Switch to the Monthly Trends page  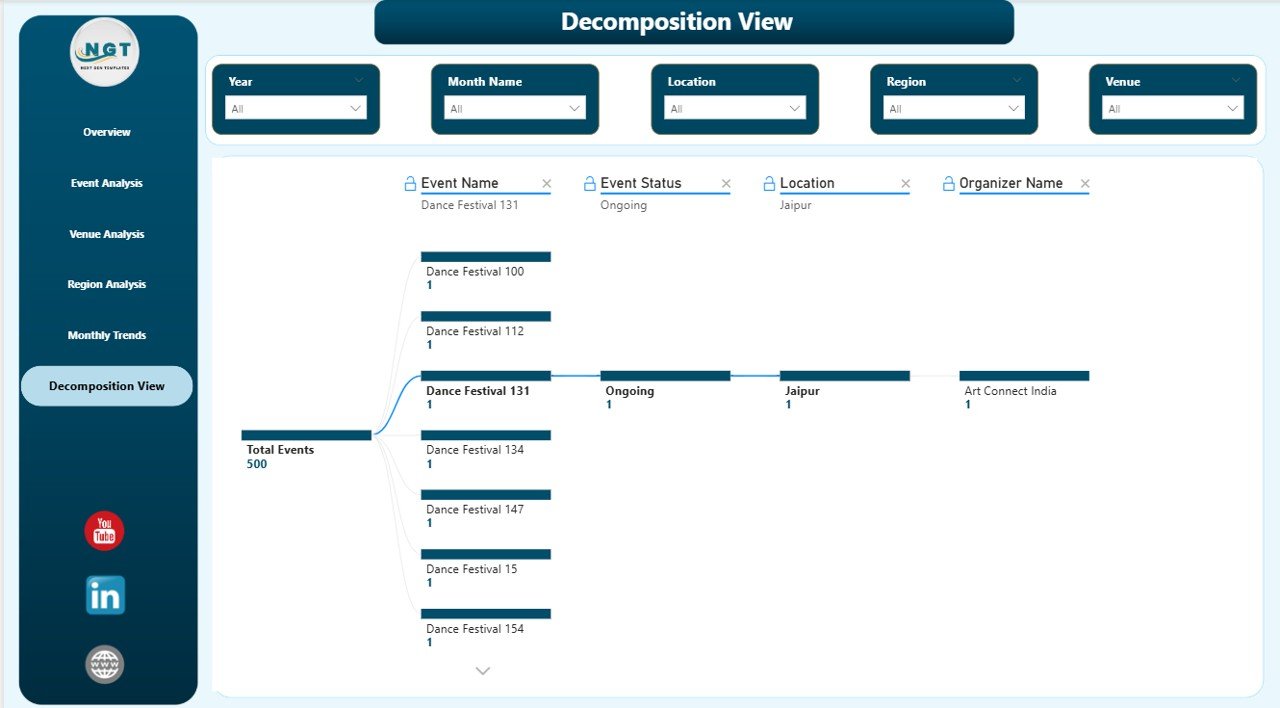pos(106,335)
